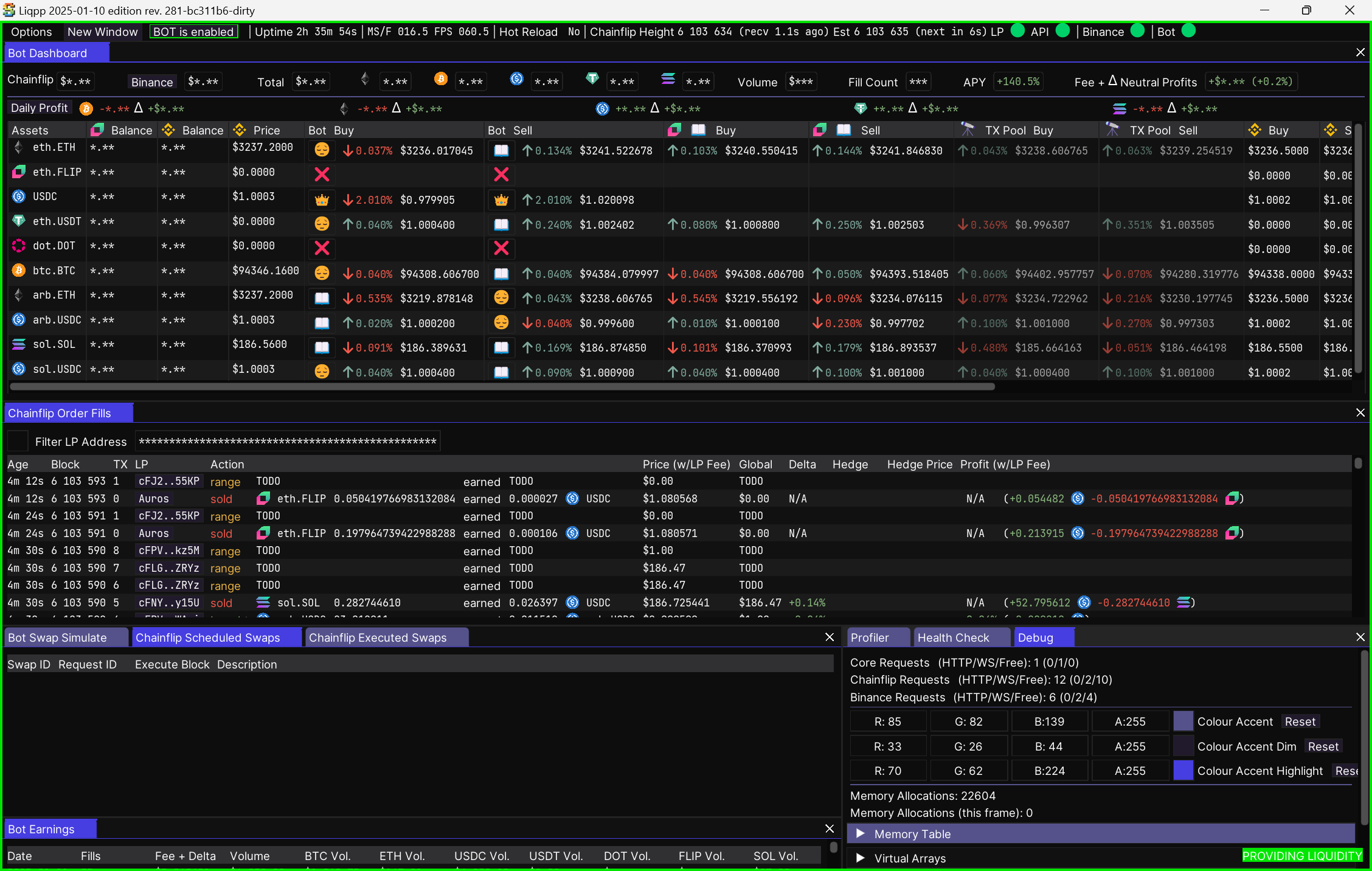Click the green API status indicator

coord(1063,30)
